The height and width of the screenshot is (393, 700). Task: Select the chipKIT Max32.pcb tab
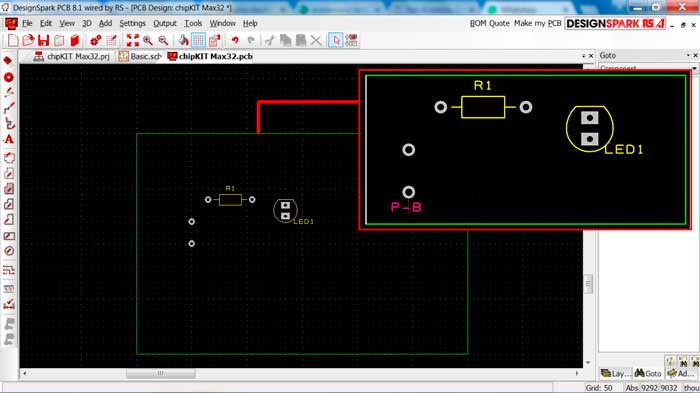coord(210,57)
